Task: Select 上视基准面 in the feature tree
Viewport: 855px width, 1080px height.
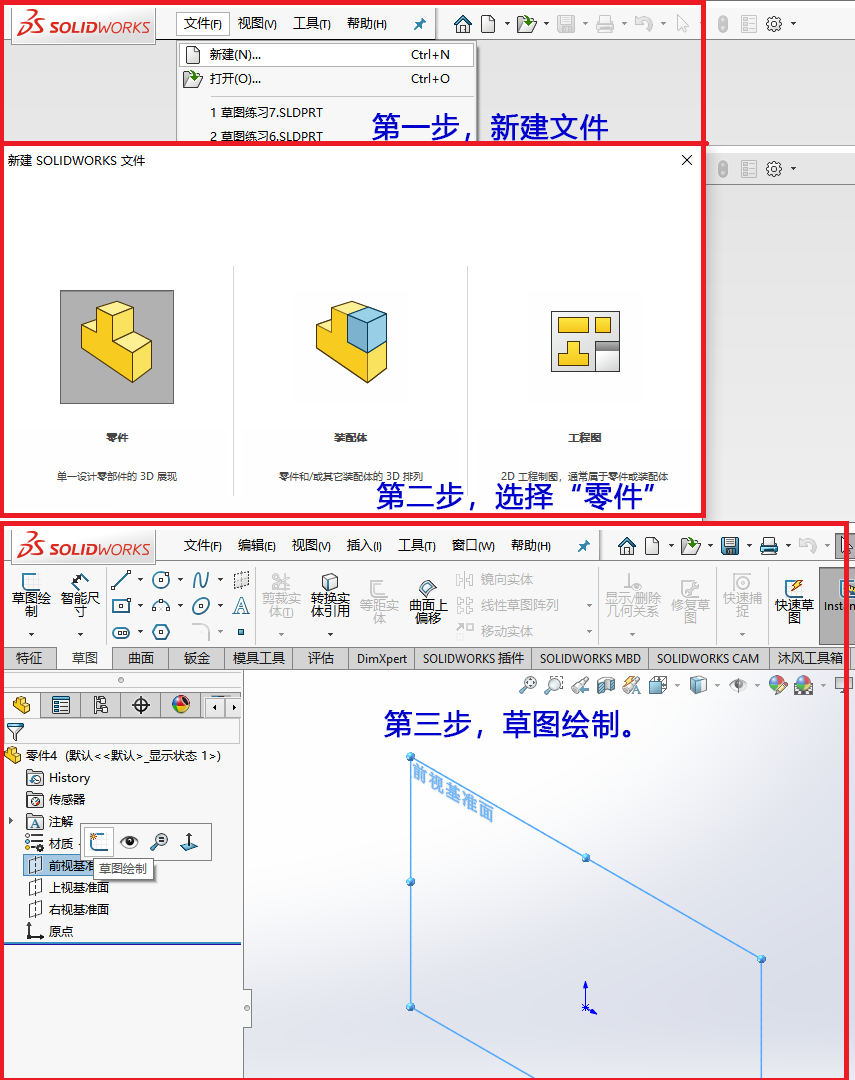Action: (78, 887)
